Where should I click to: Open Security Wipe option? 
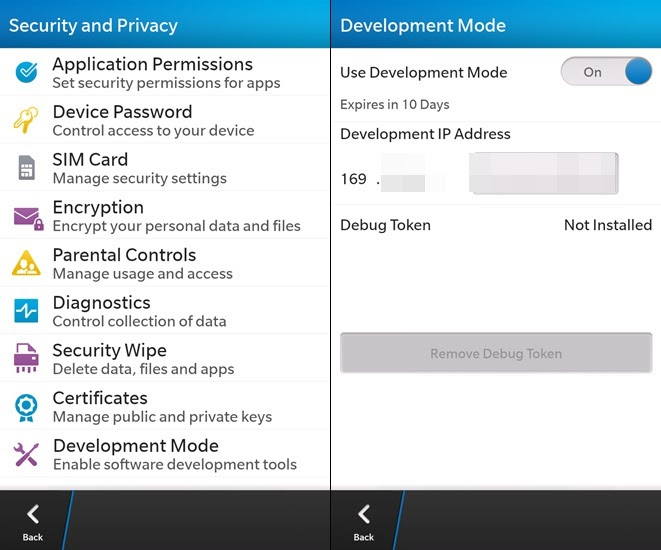tap(165, 358)
